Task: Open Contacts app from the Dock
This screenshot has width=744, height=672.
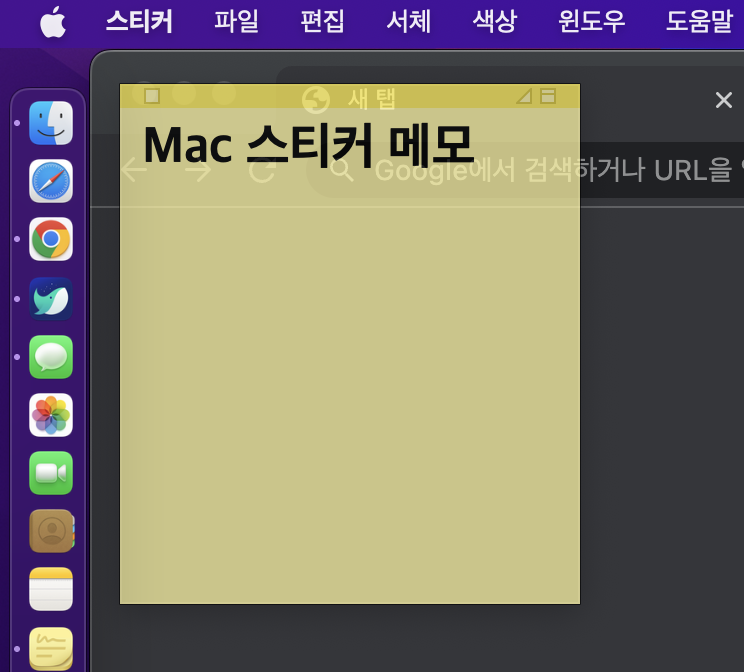Action: [51, 531]
